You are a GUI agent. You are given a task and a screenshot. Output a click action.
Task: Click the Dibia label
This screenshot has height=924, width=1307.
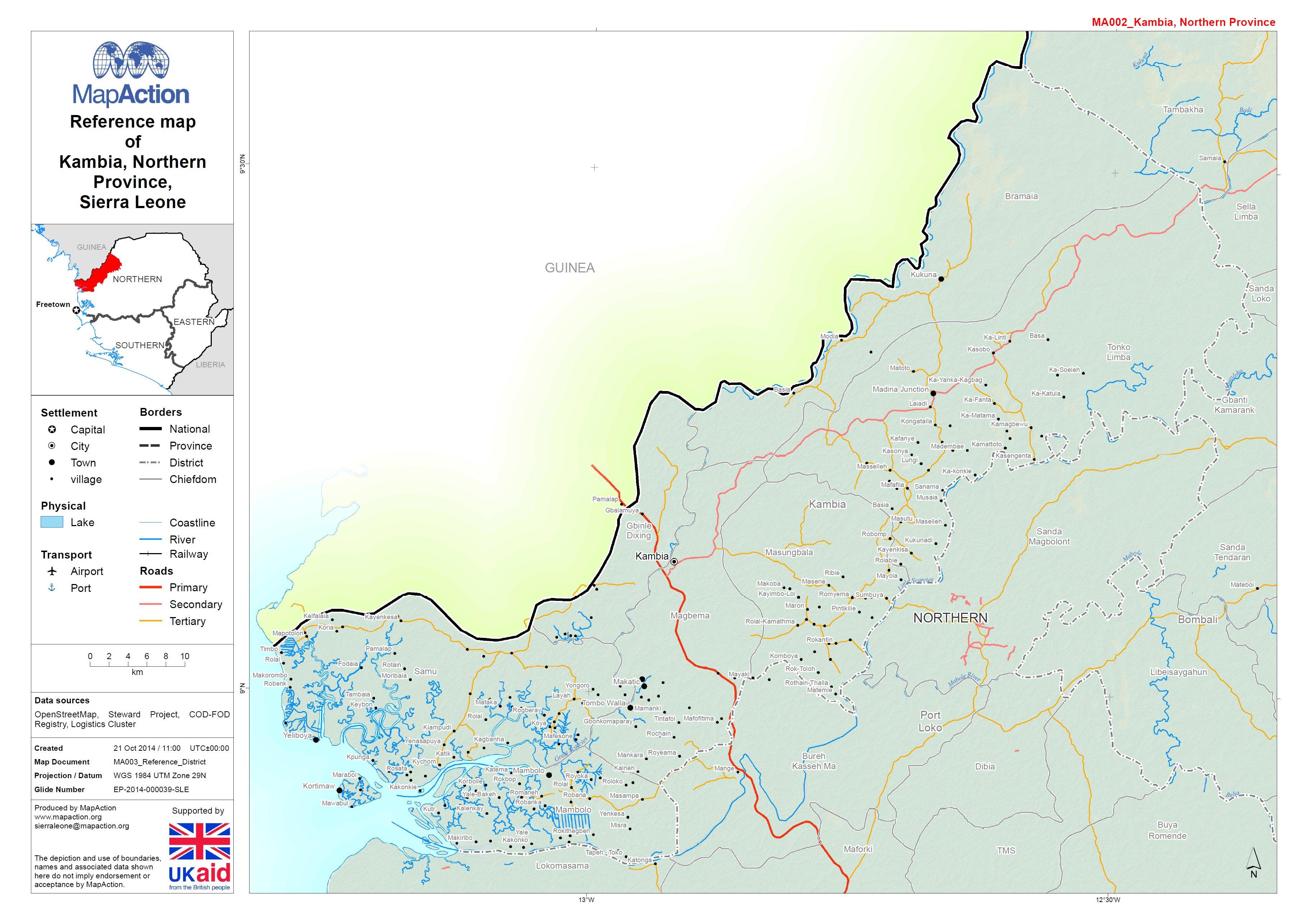pyautogui.click(x=985, y=767)
